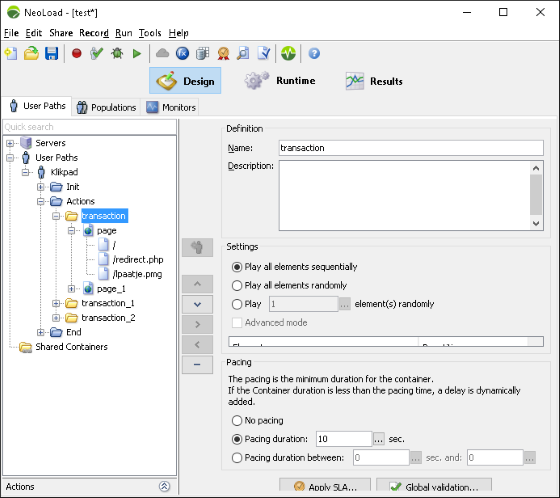
Task: Create a new project with toolbar icon
Action: [x=11, y=54]
